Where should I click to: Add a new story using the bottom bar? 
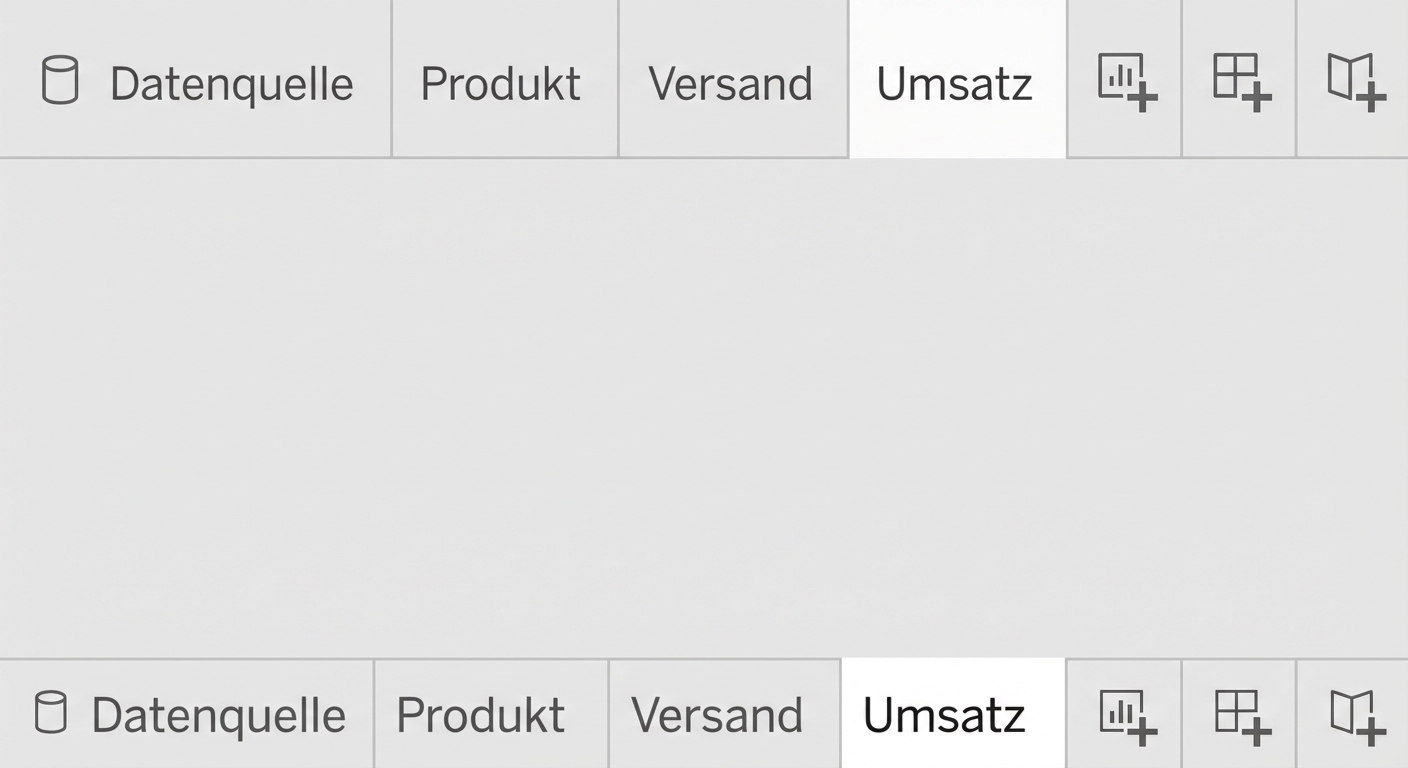[1356, 715]
